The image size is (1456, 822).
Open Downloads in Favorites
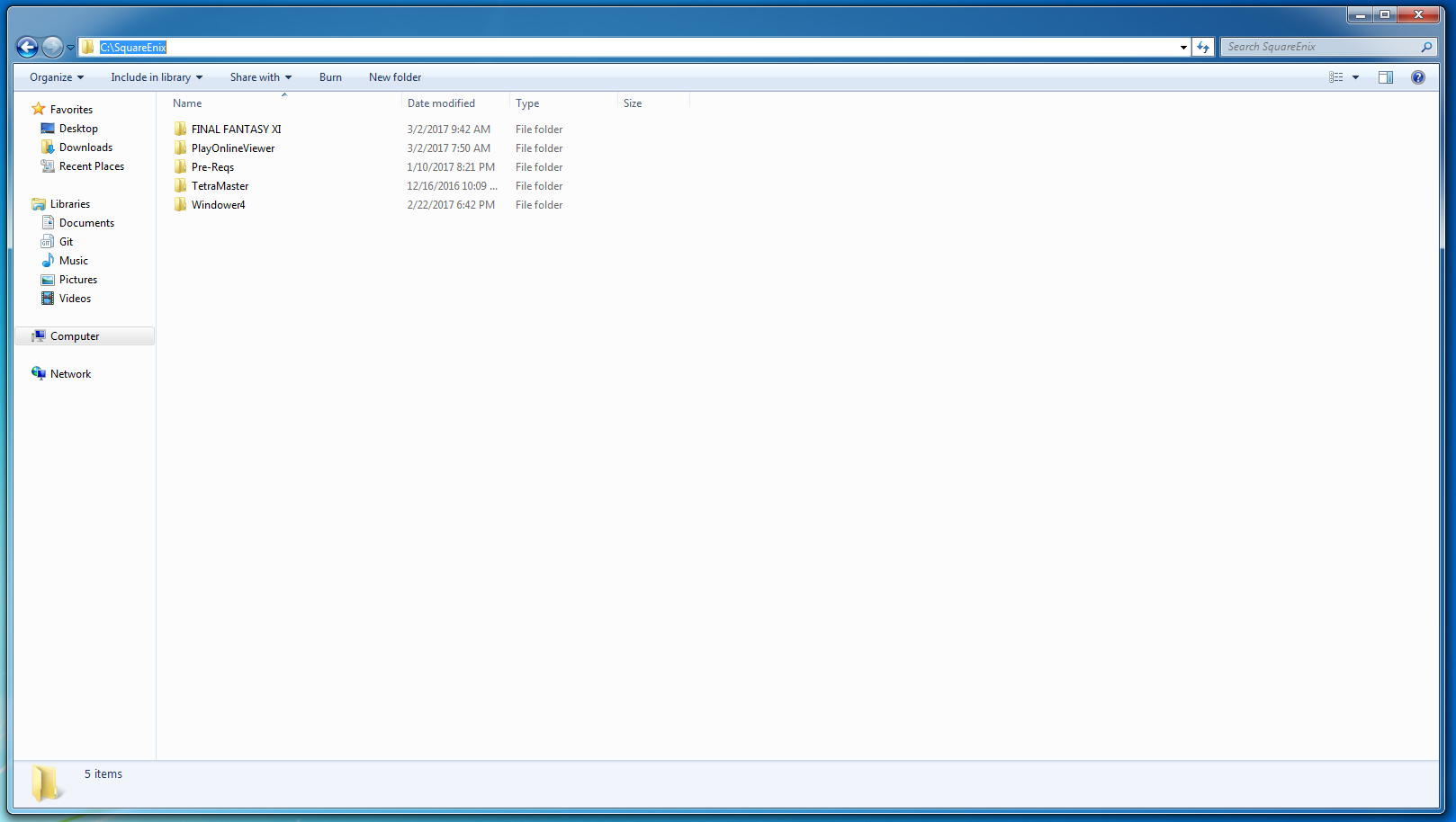(x=85, y=147)
